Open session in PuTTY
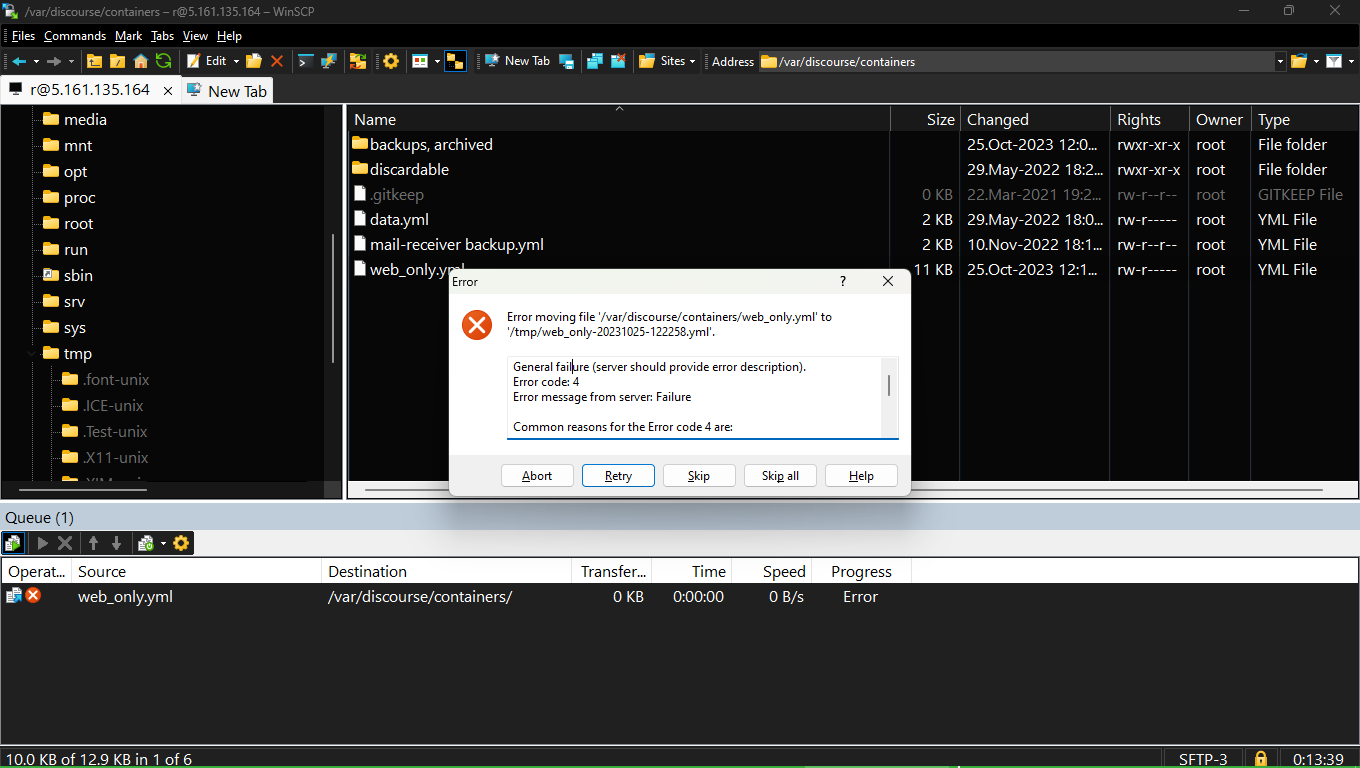This screenshot has width=1360, height=768. click(328, 61)
